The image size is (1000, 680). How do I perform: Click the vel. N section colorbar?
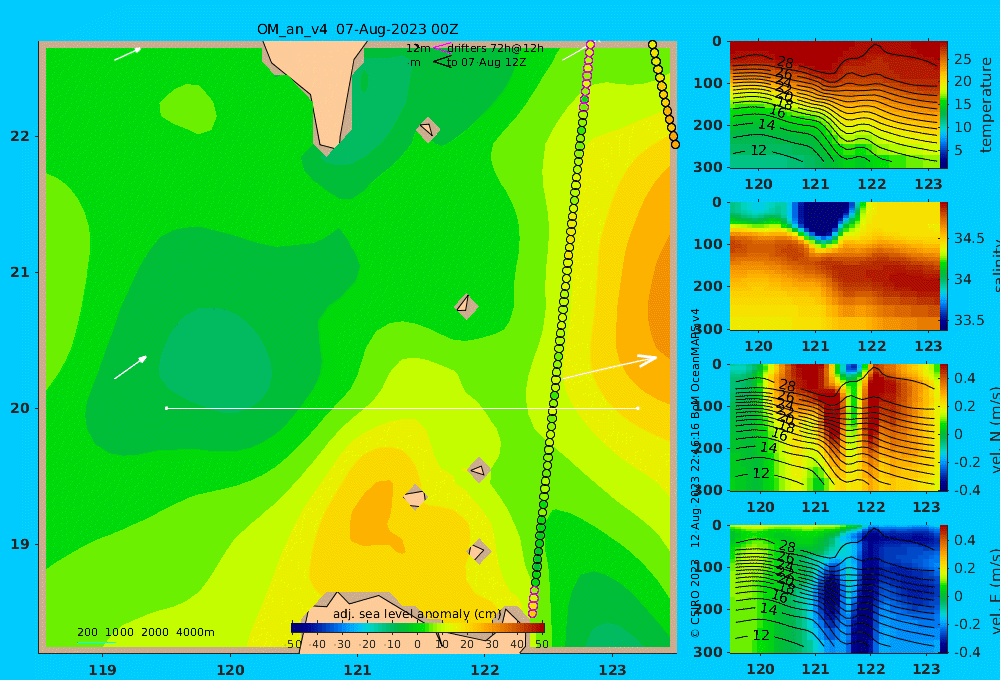(943, 427)
